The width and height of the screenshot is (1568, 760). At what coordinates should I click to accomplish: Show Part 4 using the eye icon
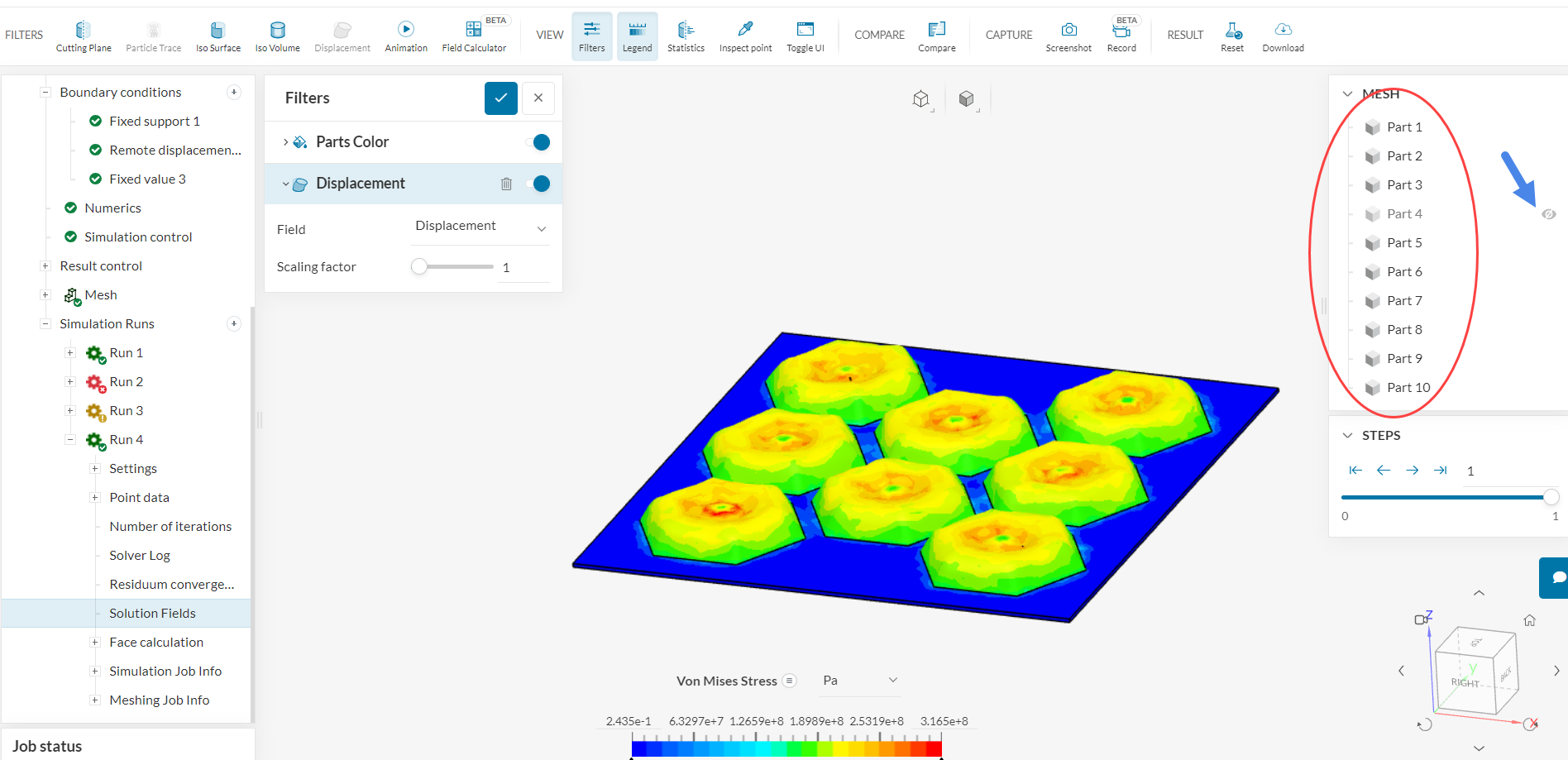(1549, 214)
